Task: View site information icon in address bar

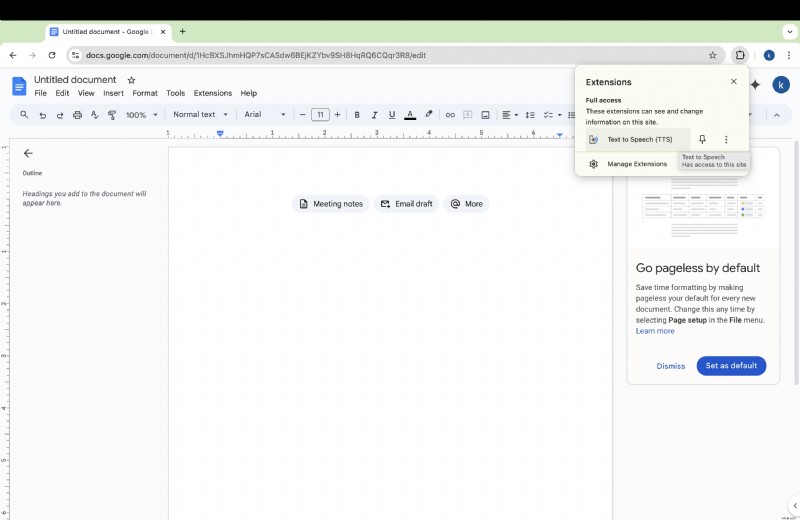Action: click(x=76, y=55)
